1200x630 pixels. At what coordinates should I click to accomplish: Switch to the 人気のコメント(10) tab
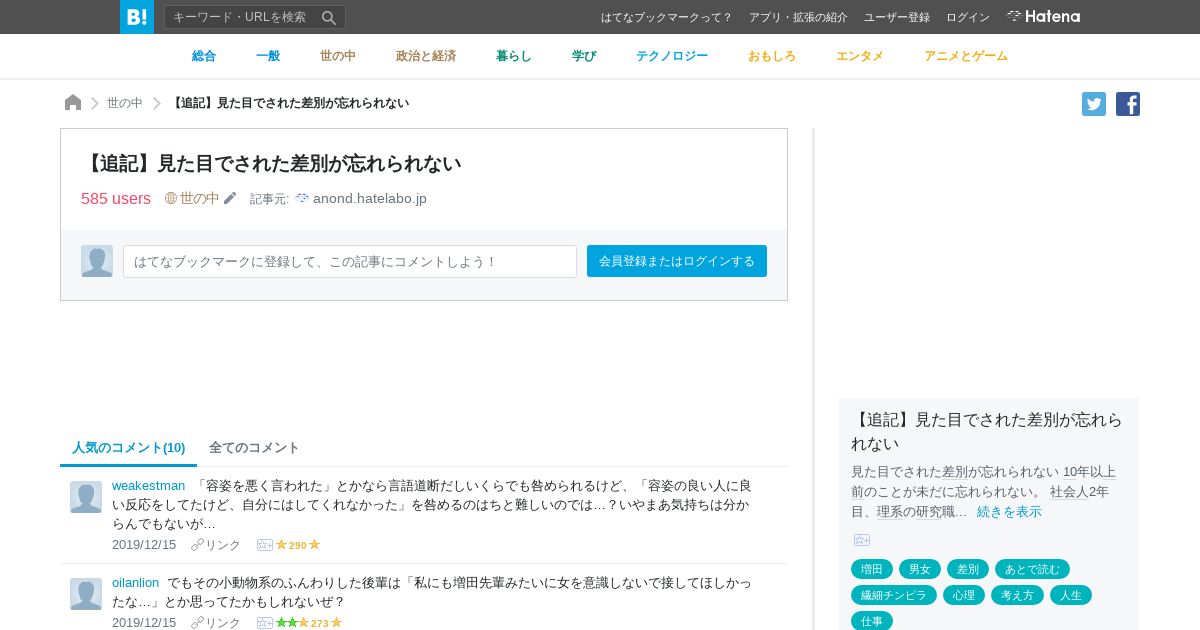tap(129, 447)
